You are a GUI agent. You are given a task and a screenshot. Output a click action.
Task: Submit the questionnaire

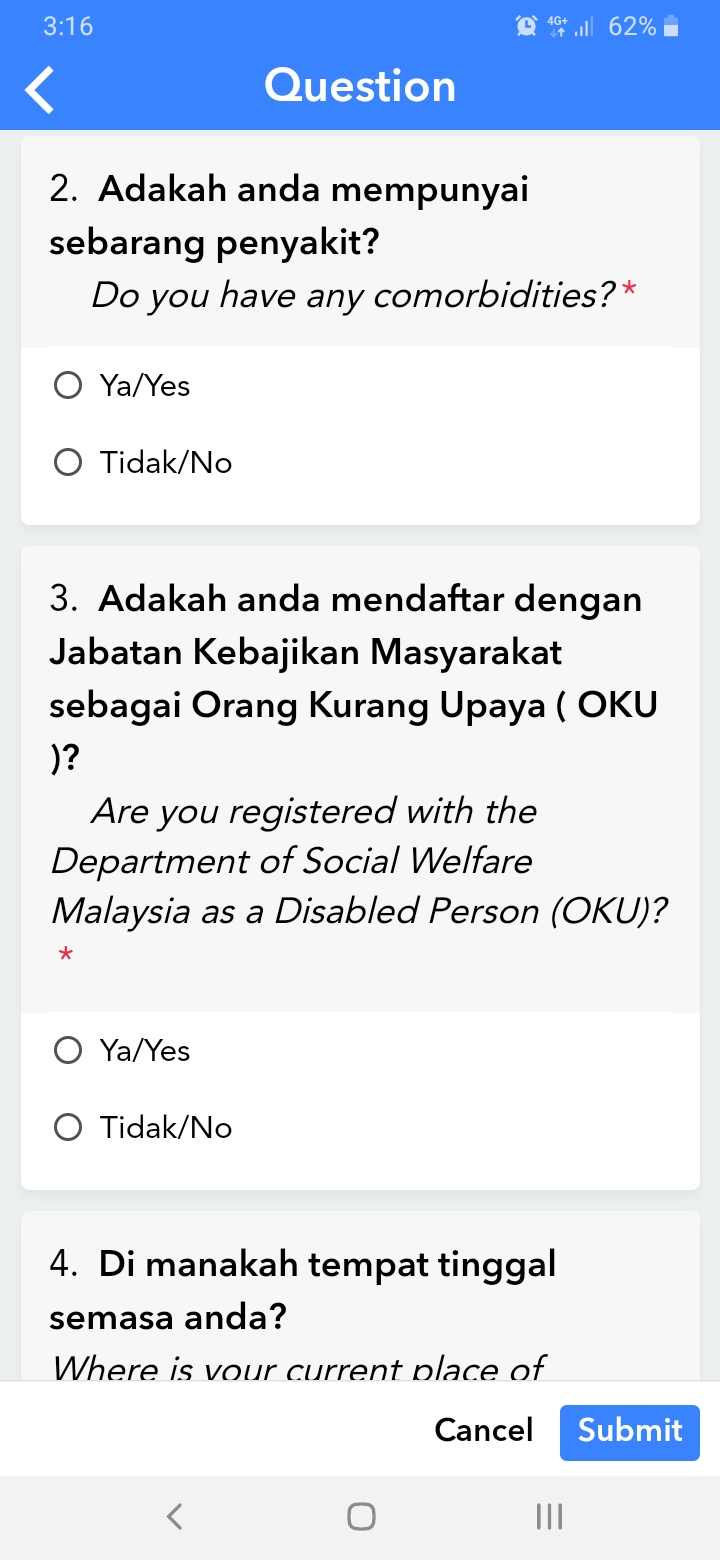630,1430
